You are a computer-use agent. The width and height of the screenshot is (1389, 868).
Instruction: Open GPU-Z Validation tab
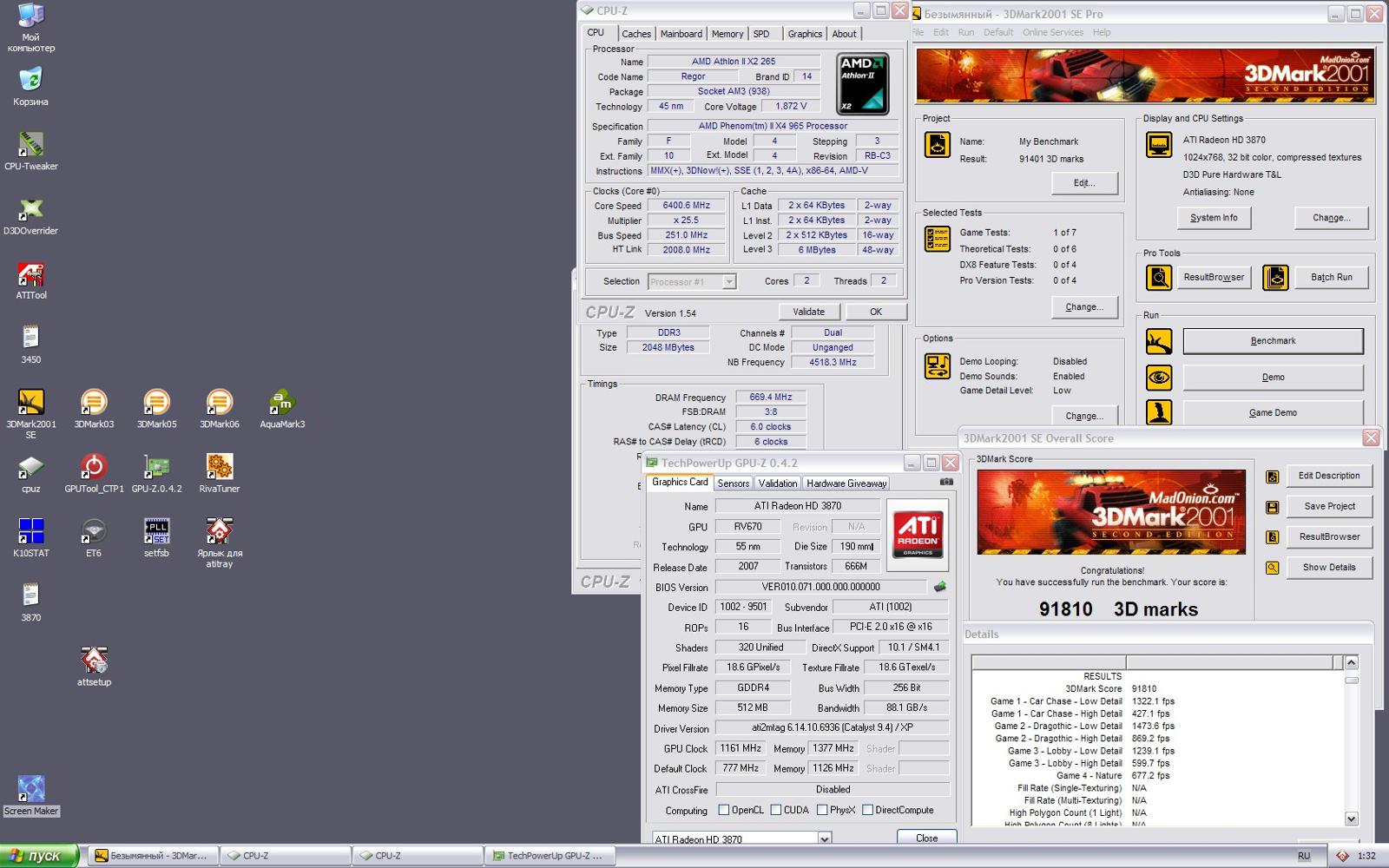click(x=778, y=483)
